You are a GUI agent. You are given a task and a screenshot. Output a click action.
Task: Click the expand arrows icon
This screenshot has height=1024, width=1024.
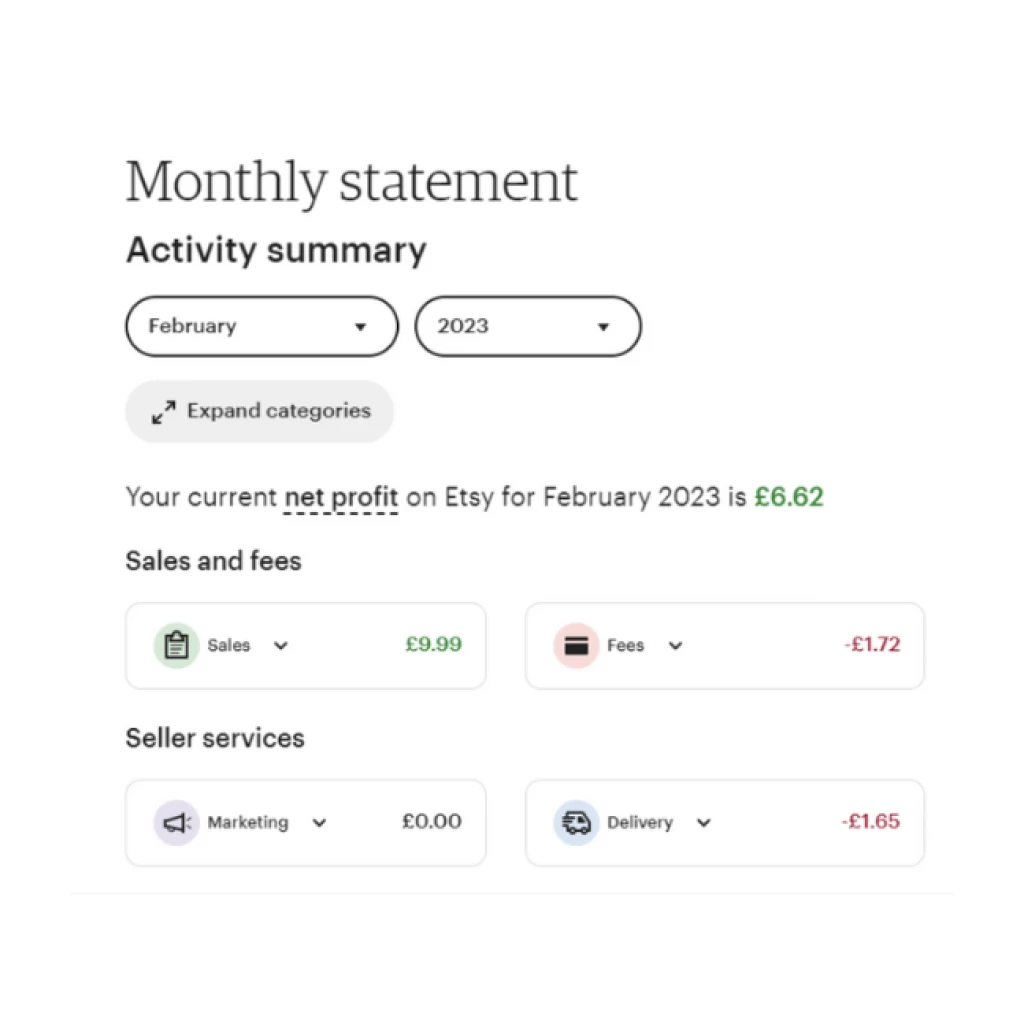click(163, 412)
